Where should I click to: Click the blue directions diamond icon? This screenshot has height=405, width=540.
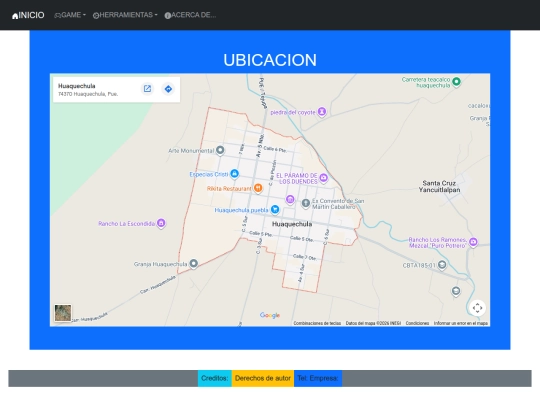(168, 89)
